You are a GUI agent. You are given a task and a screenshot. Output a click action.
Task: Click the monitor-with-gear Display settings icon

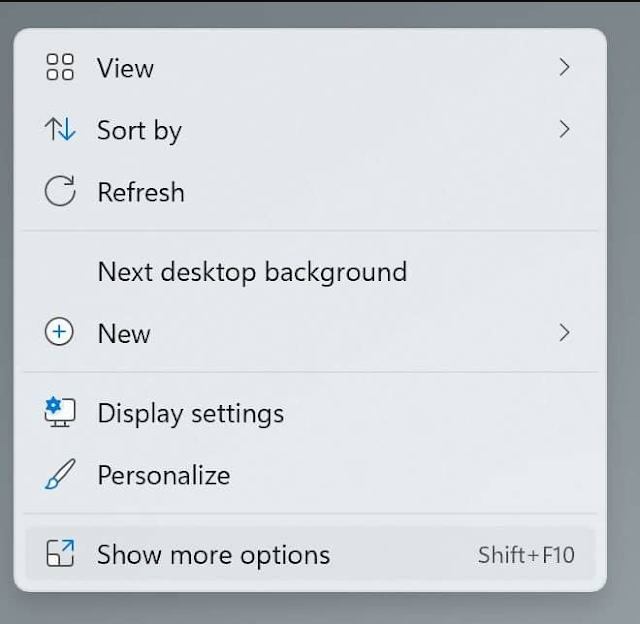tap(60, 413)
